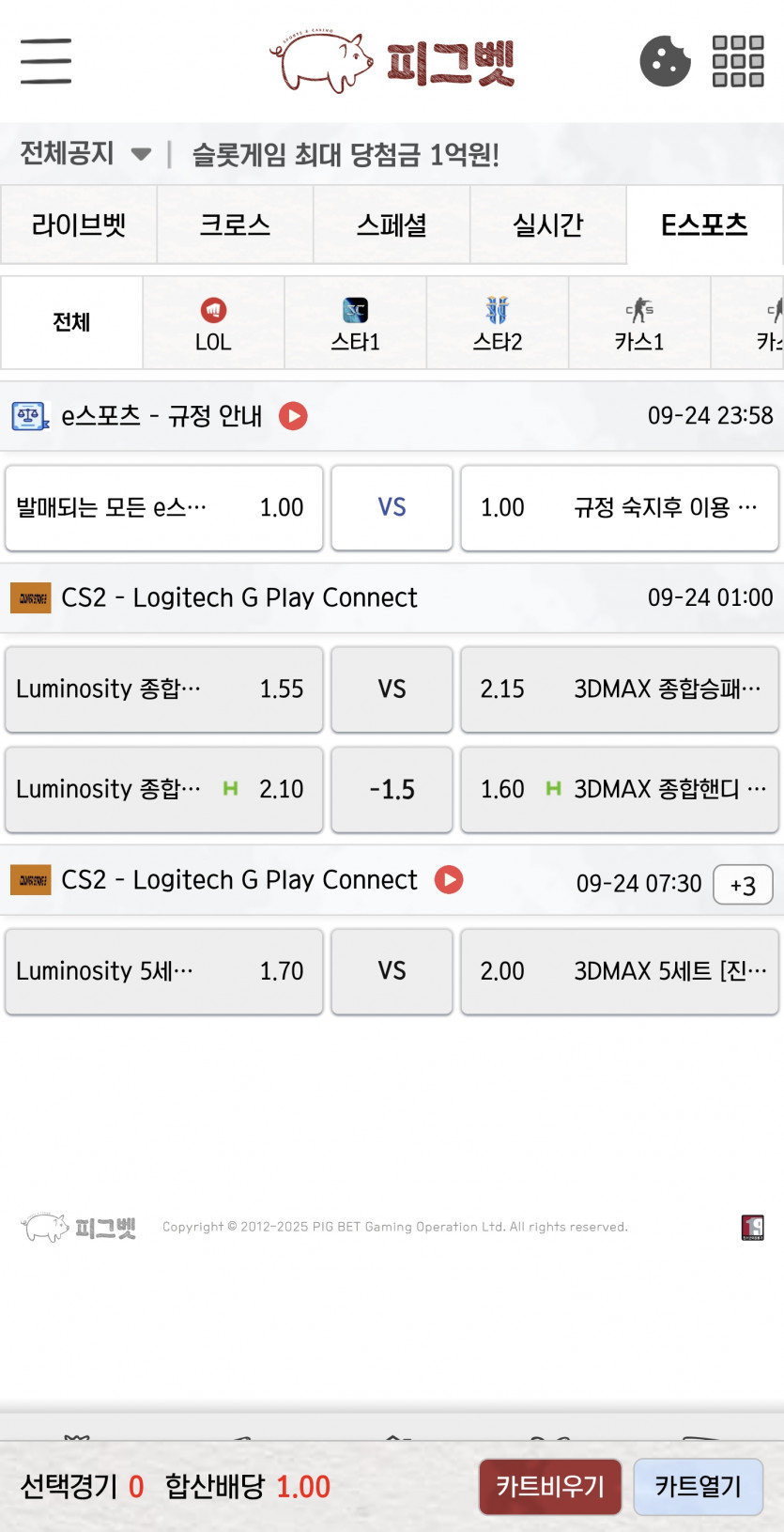The height and width of the screenshot is (1532, 784).
Task: Select the 카스1 game filter
Action: click(639, 323)
